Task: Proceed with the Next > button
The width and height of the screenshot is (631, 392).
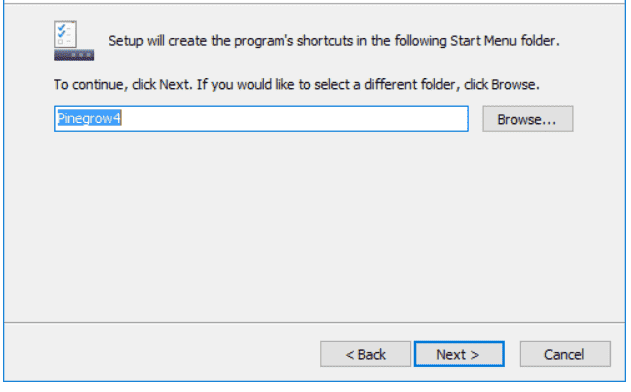Action: coord(459,354)
